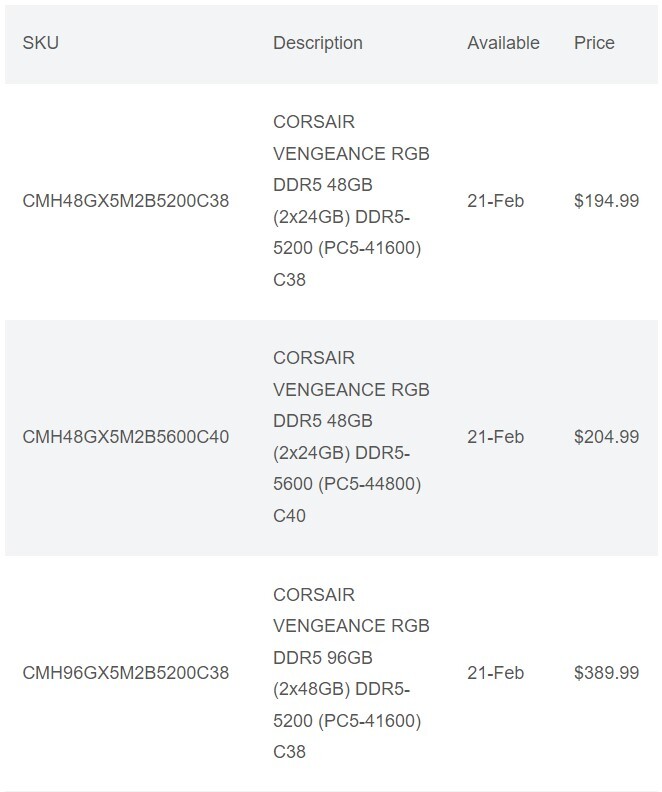The width and height of the screenshot is (662, 792).
Task: Click the Description column header
Action: [x=318, y=43]
